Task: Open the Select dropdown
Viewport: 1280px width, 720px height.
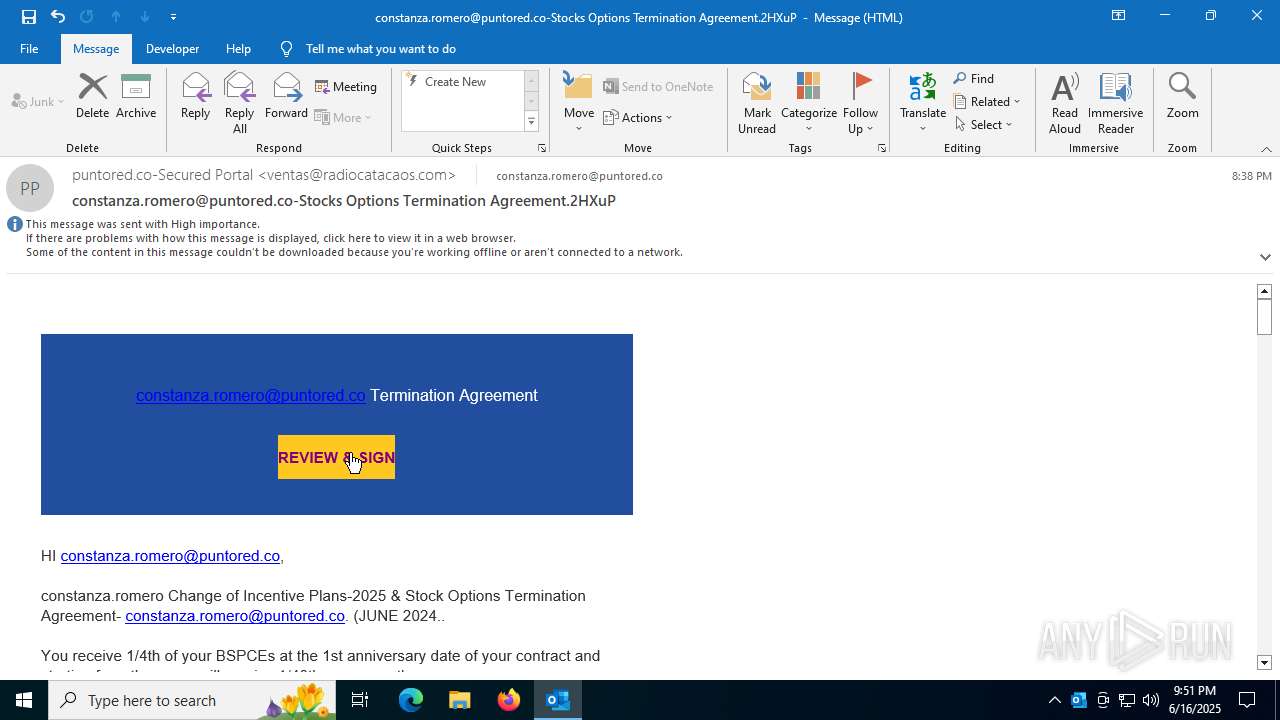Action: click(984, 125)
